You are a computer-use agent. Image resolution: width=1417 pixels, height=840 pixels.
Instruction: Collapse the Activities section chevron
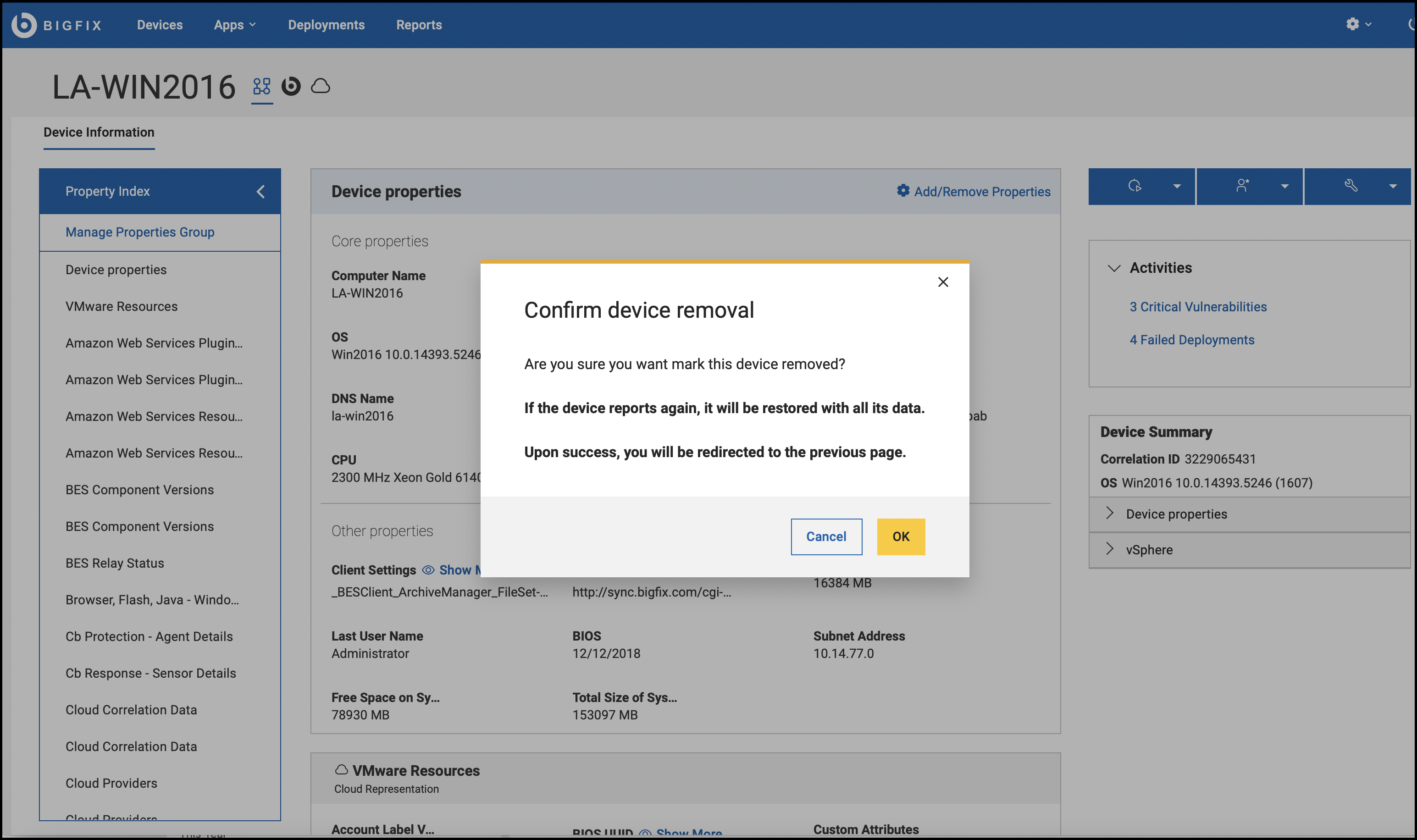1113,268
